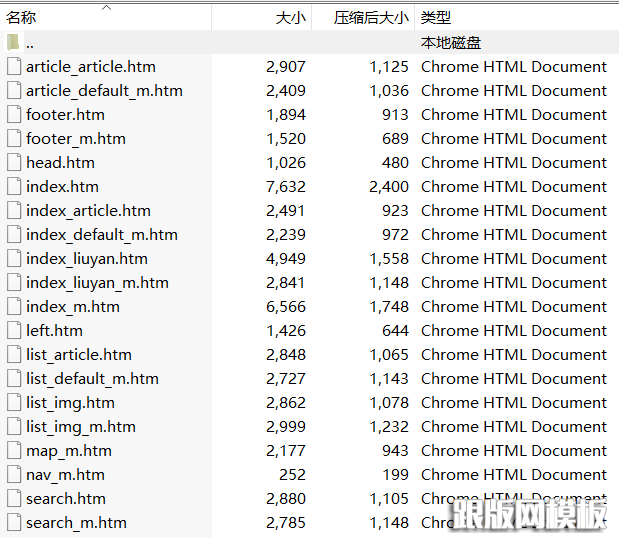Click the index_m.htm file name

tap(73, 307)
